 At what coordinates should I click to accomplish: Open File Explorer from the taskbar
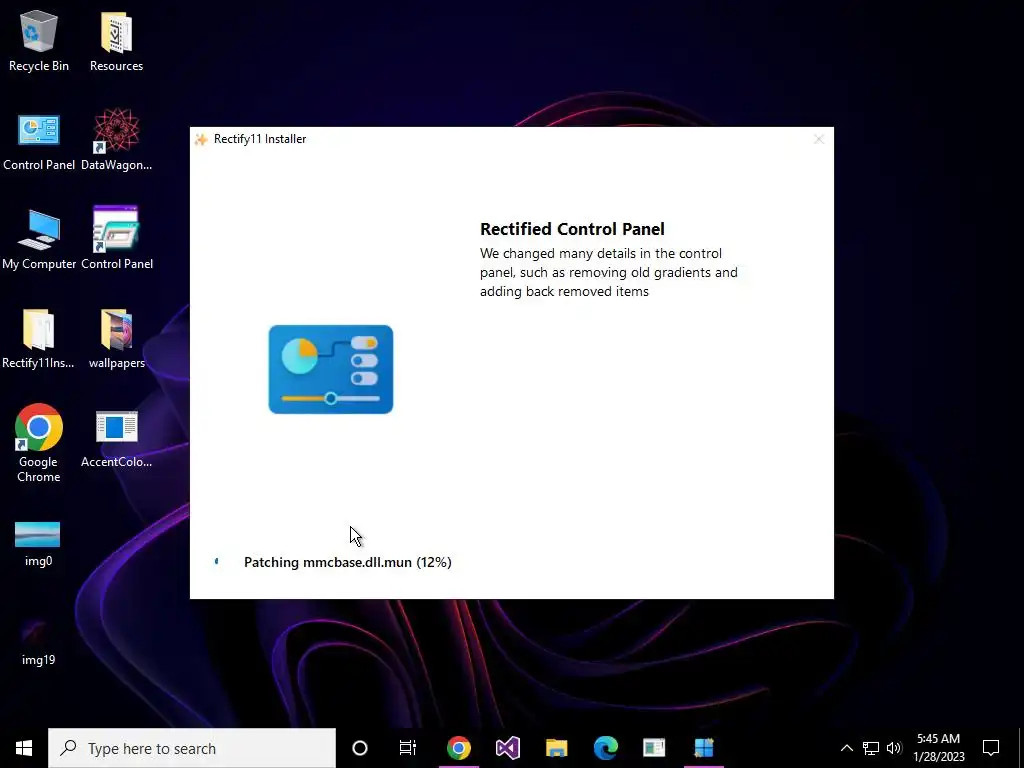[x=556, y=748]
